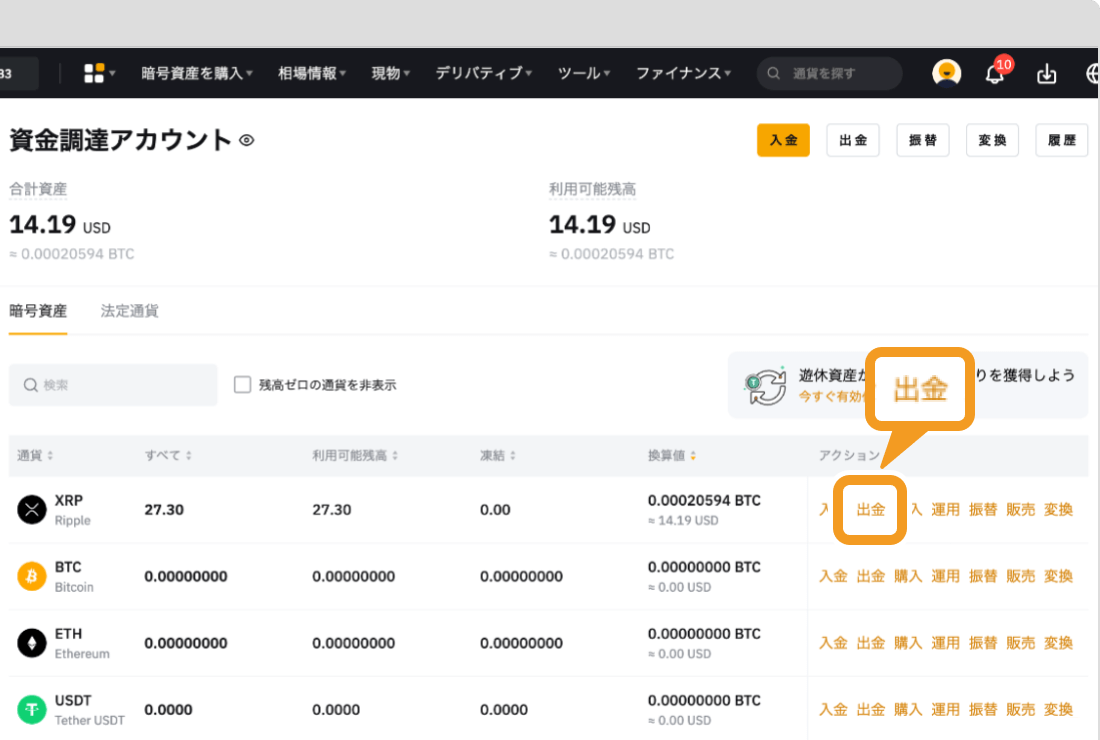Click 変換 in the XRP row
The width and height of the screenshot is (1100, 740).
(x=1058, y=510)
